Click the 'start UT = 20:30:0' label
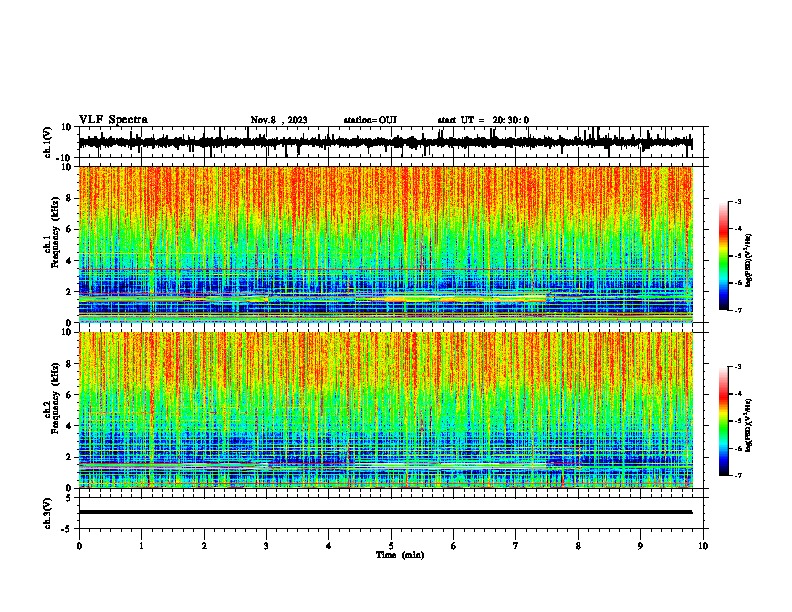Image resolution: width=792 pixels, height=612 pixels. click(483, 120)
